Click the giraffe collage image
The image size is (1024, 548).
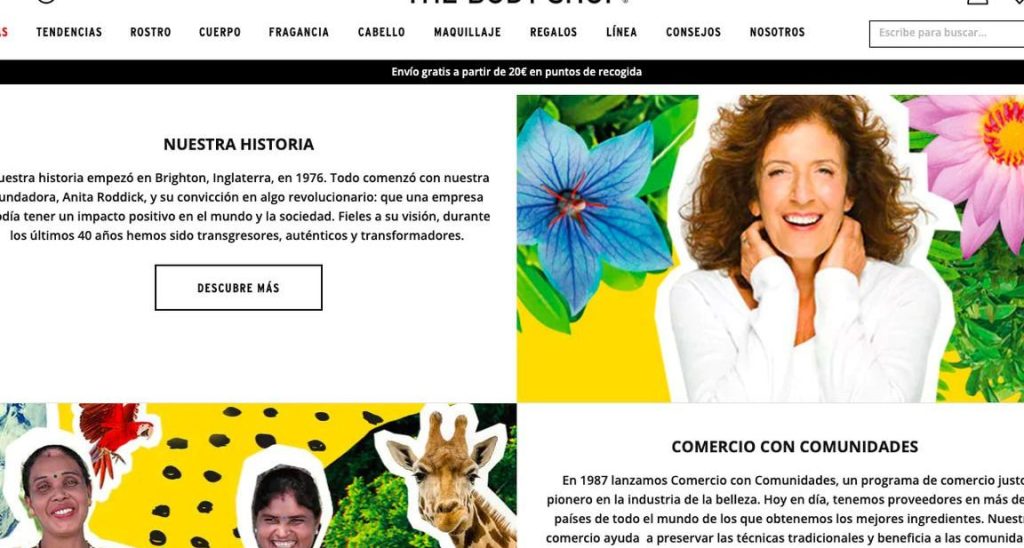pos(258,475)
